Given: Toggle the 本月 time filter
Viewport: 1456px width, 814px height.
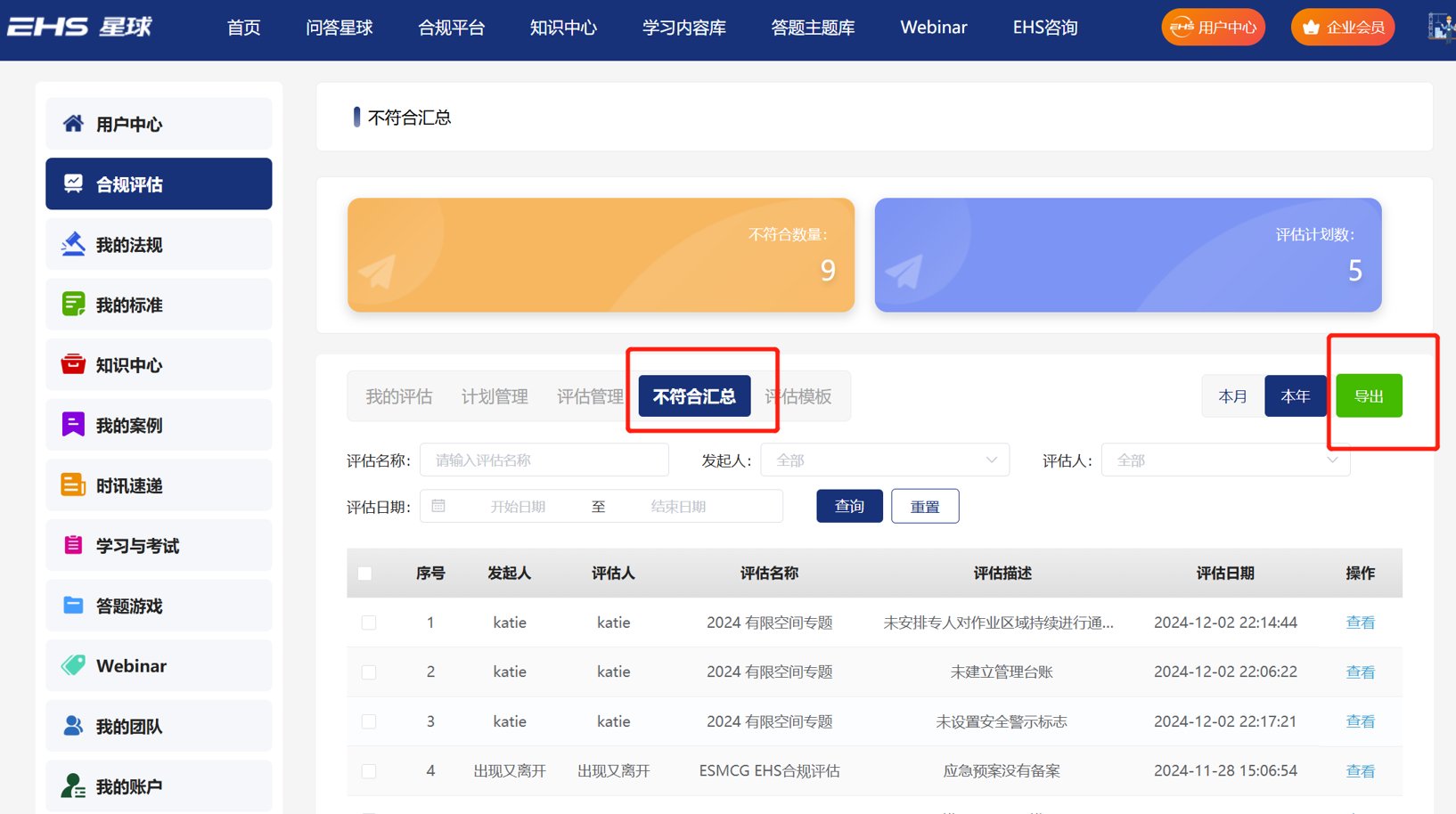Looking at the screenshot, I should (x=1231, y=395).
